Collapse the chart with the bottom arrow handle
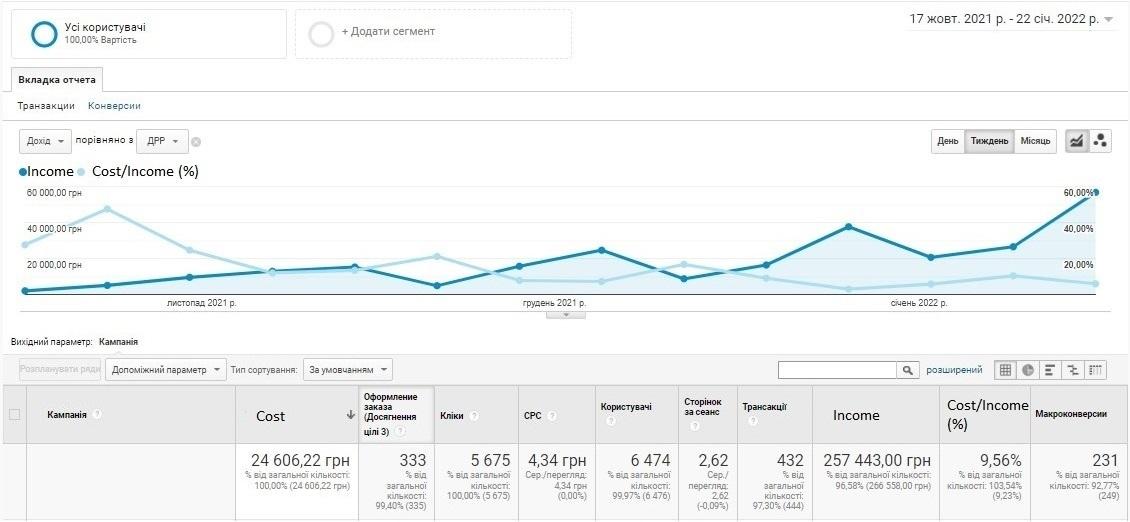The height and width of the screenshot is (522, 1130). click(x=566, y=314)
